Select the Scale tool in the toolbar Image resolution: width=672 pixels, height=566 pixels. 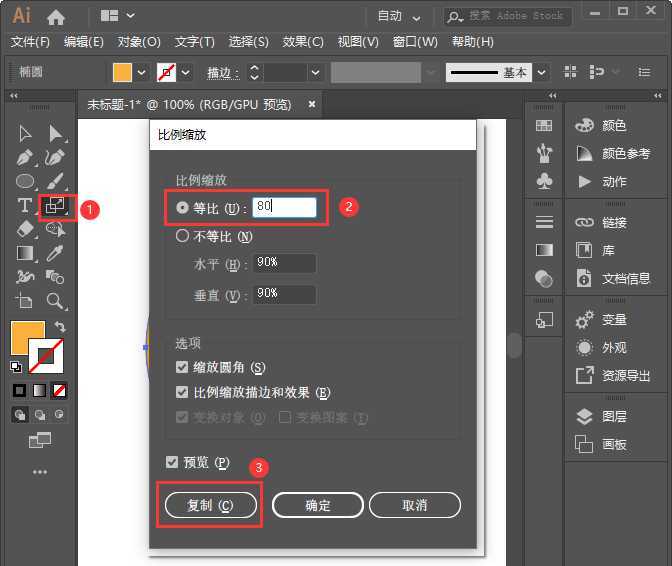(54, 206)
